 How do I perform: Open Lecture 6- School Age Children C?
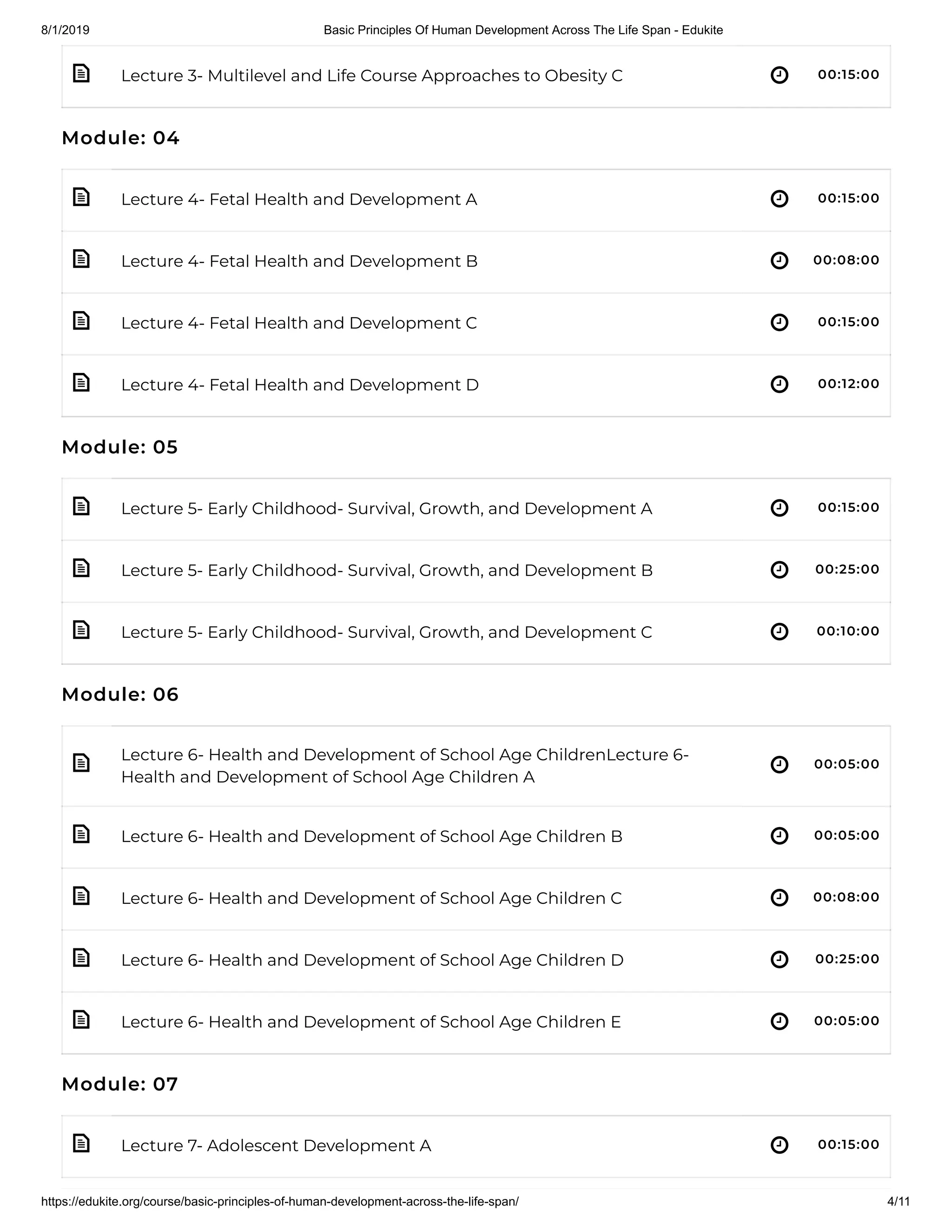[371, 898]
